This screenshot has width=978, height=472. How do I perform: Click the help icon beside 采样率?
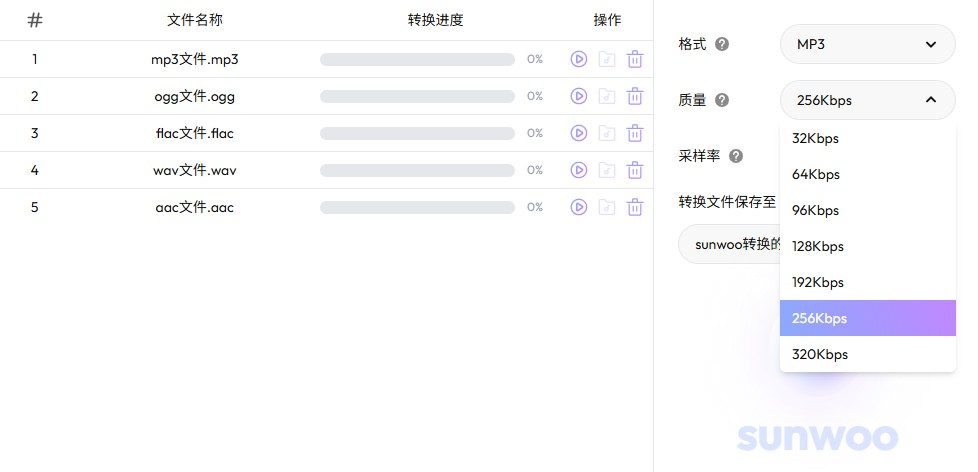pos(736,156)
